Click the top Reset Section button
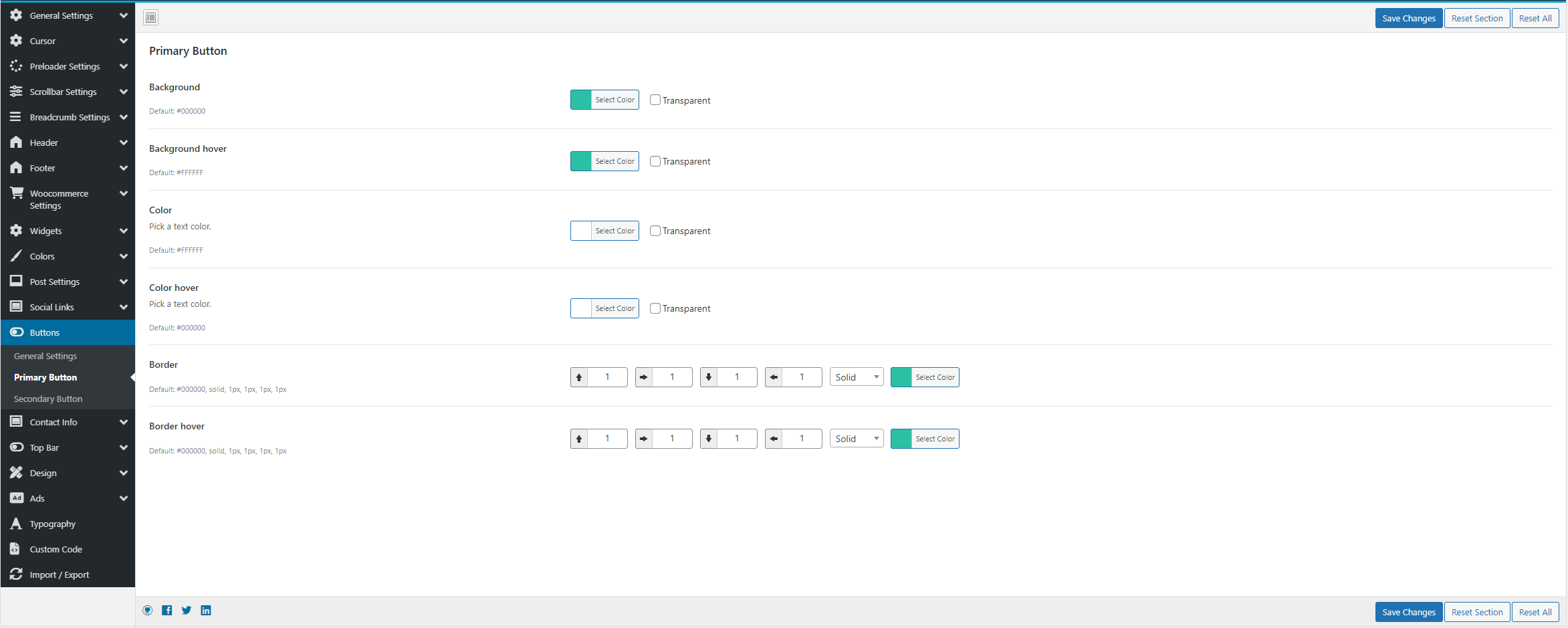Screen dimensions: 1568x628 click(x=1476, y=18)
